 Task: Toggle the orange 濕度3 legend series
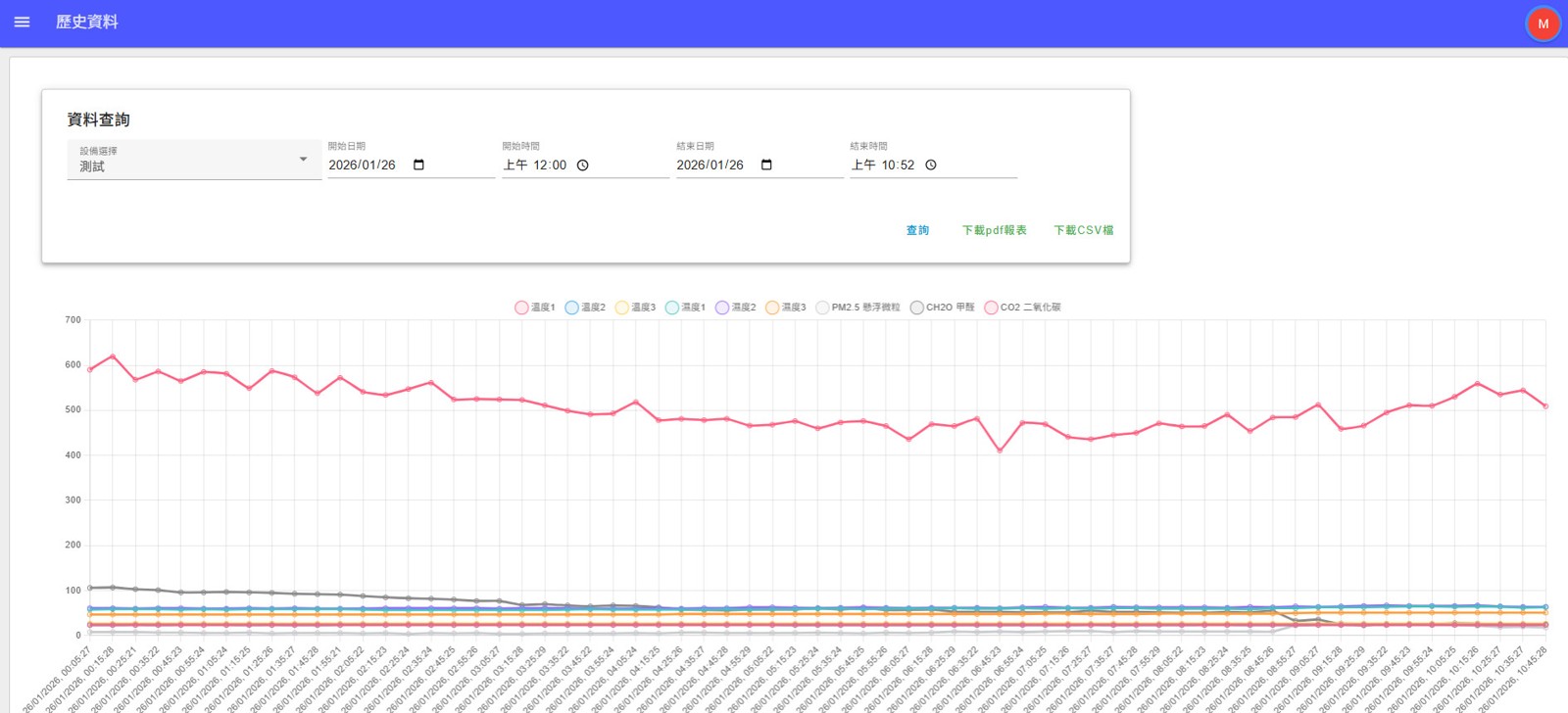[x=786, y=308]
